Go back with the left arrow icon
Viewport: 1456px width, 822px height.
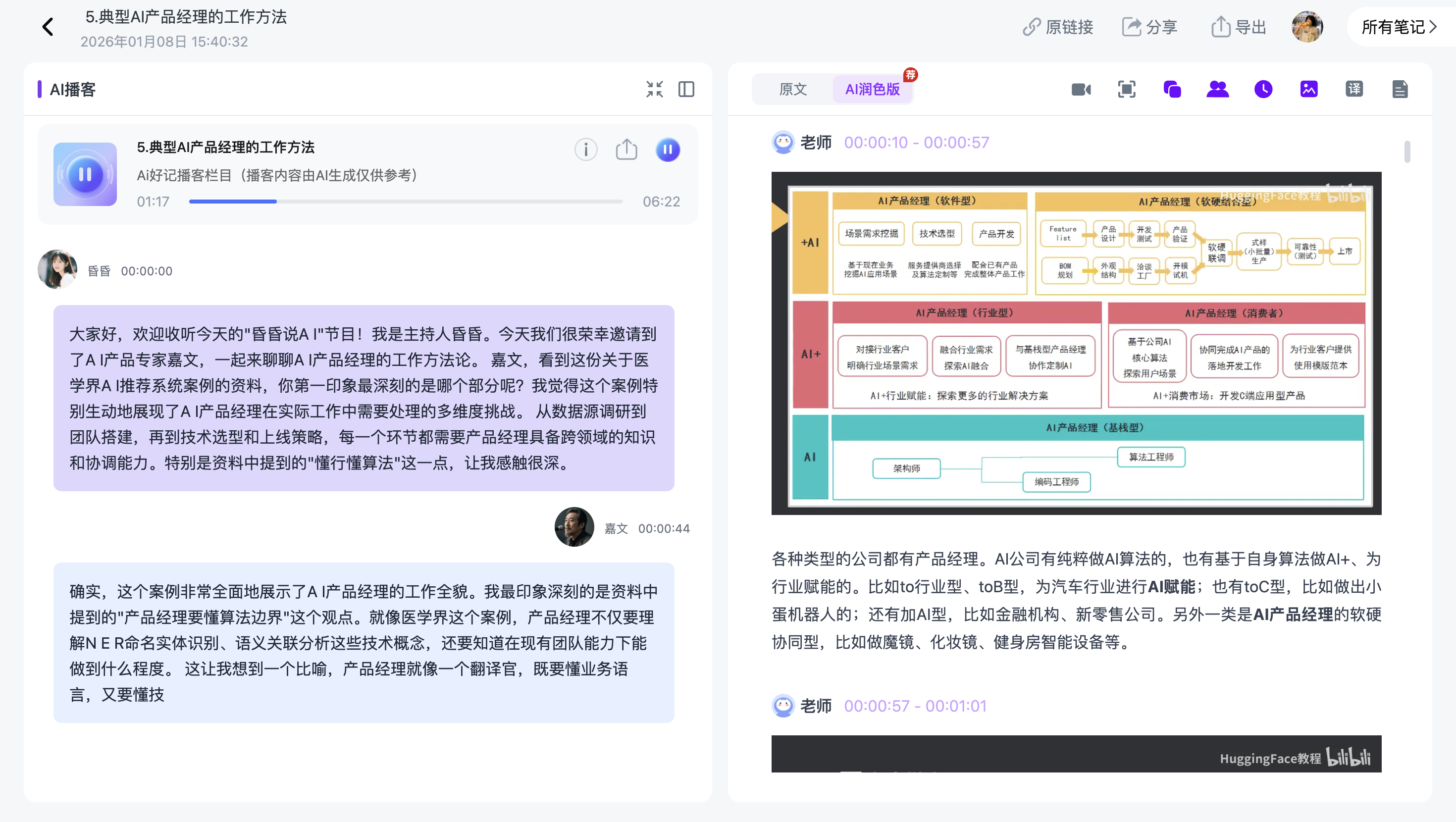(48, 27)
